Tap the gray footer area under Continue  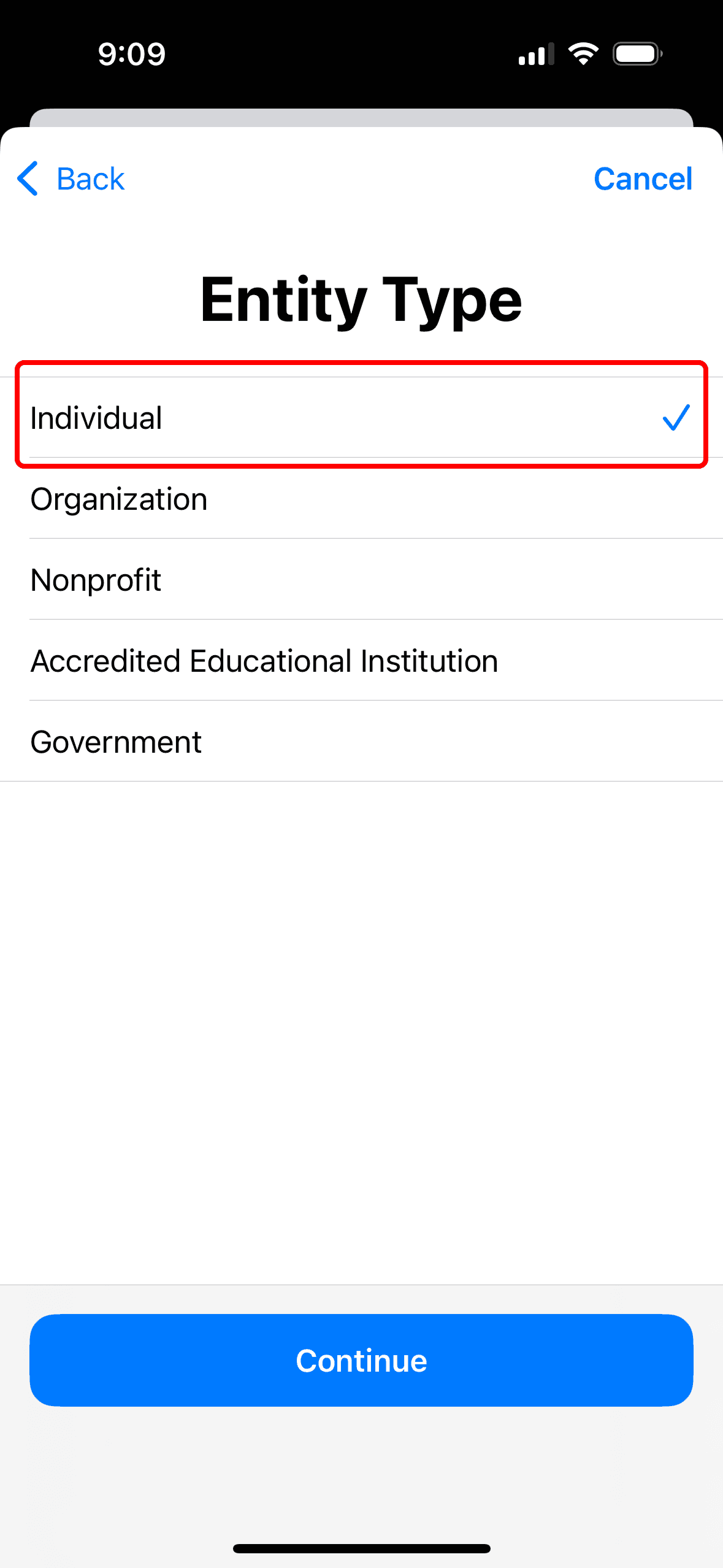point(361,1472)
